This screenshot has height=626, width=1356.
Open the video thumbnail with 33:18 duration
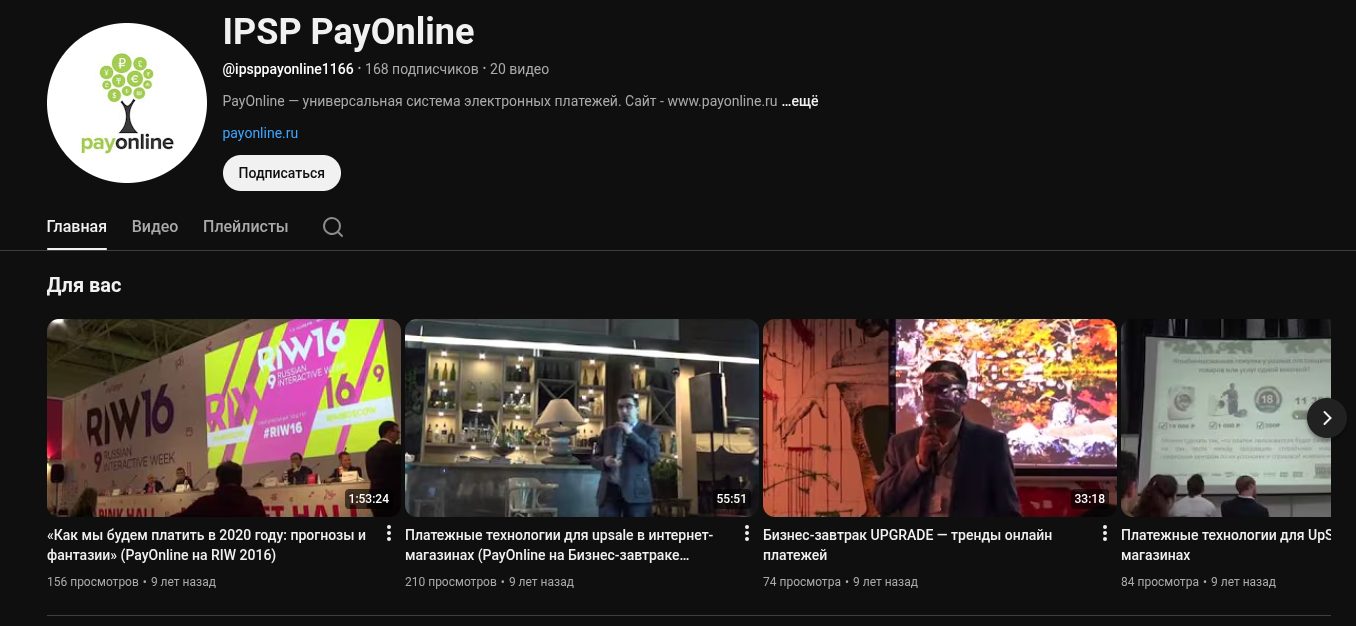tap(939, 417)
